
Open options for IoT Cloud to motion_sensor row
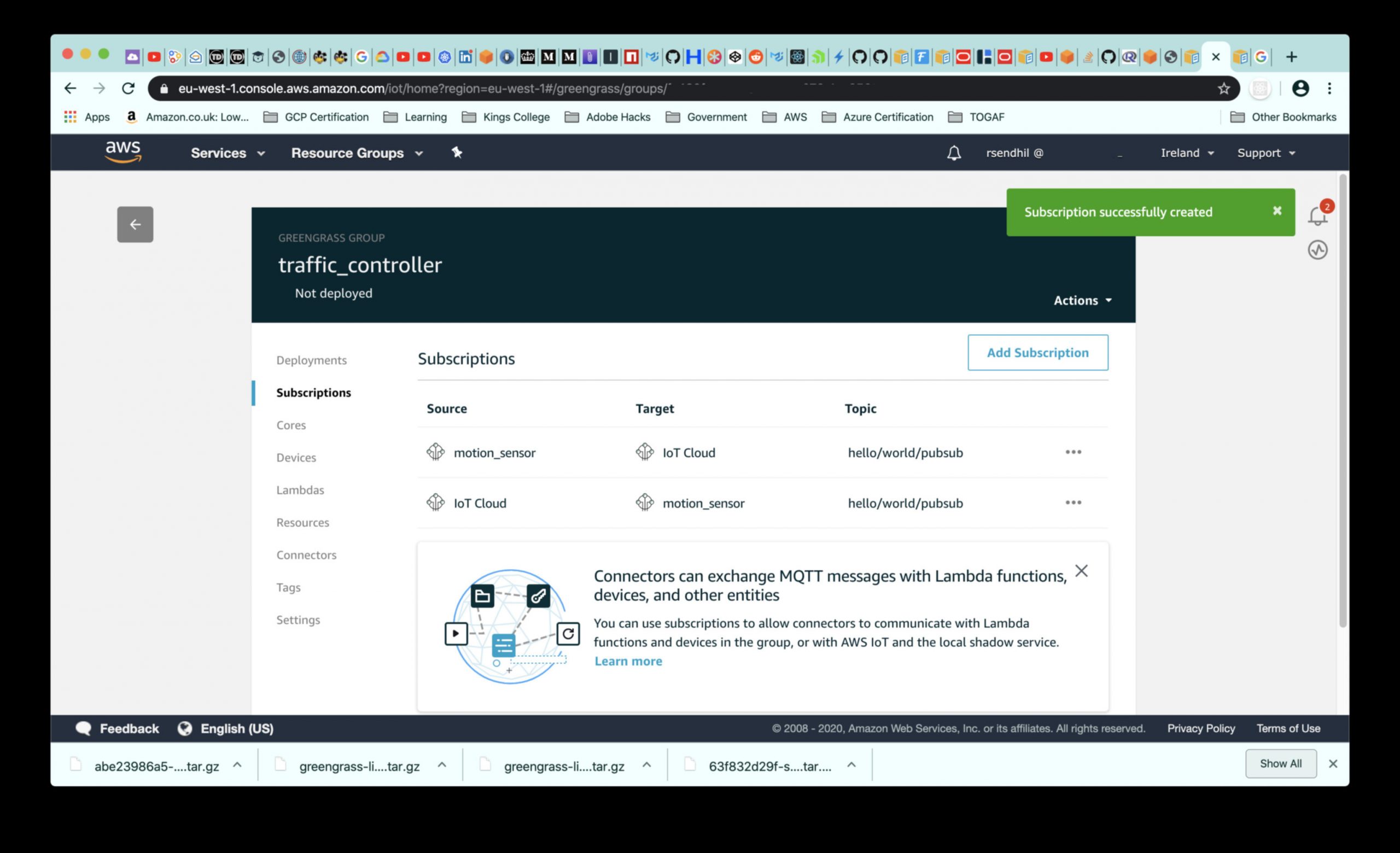click(x=1073, y=503)
